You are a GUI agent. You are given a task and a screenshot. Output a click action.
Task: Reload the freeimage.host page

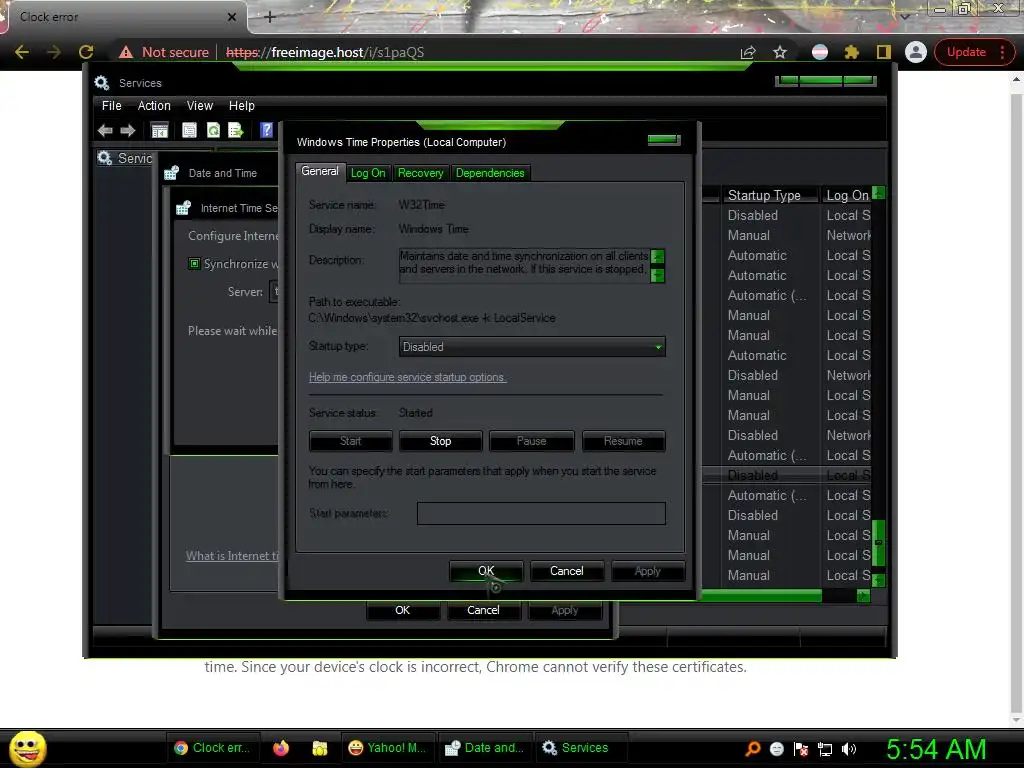[86, 52]
